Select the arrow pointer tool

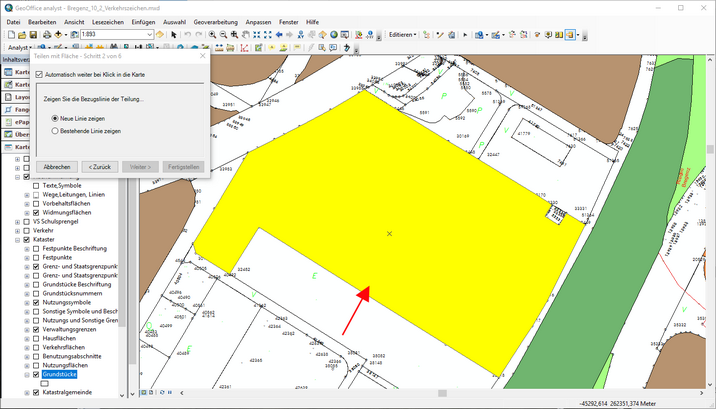174,34
